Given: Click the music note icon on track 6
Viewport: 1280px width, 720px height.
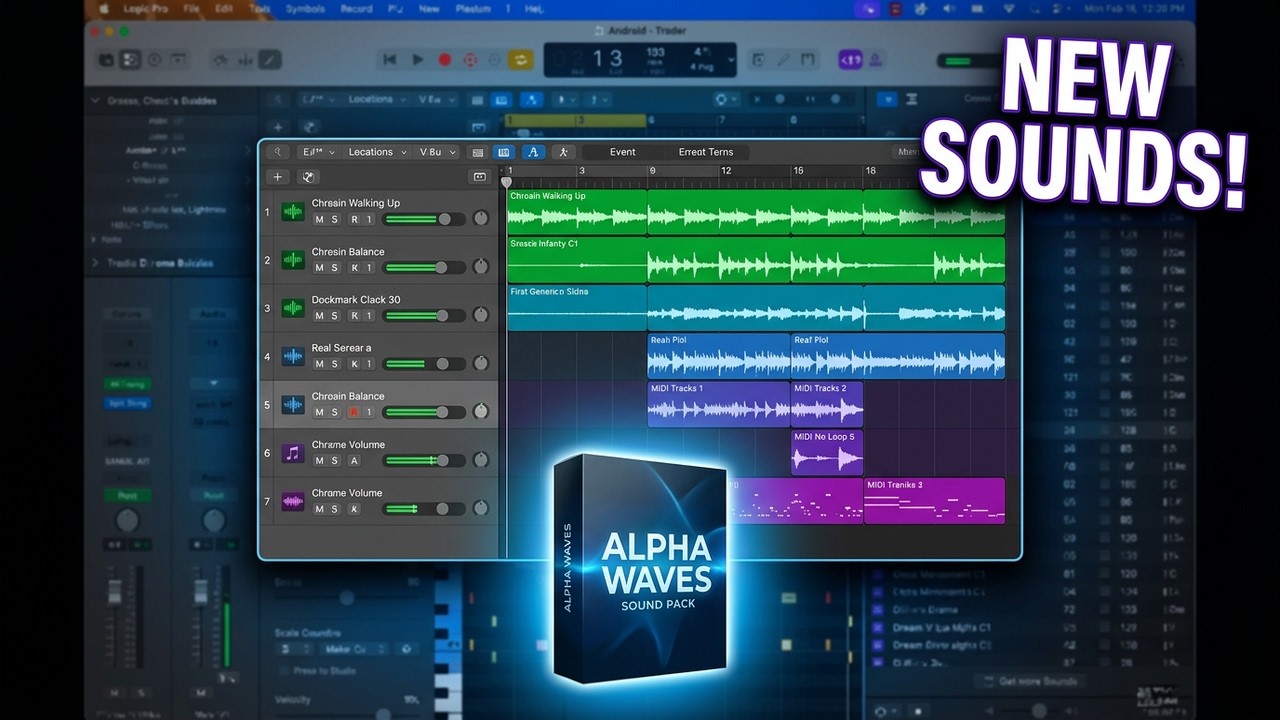Looking at the screenshot, I should (293, 453).
